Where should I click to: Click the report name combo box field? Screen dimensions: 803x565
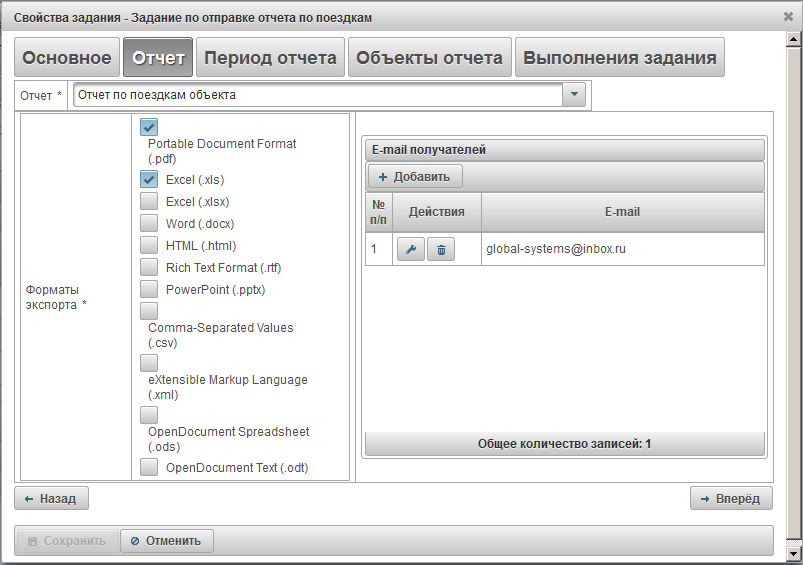tap(318, 95)
